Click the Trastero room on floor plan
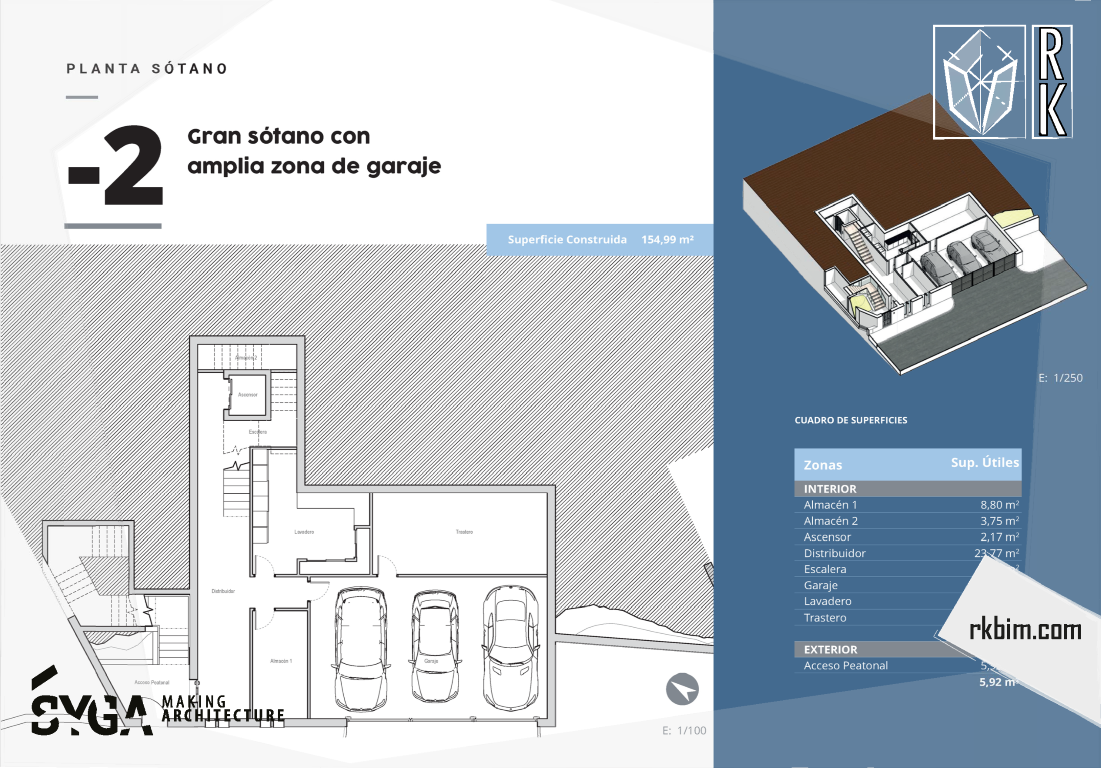 pyautogui.click(x=463, y=532)
